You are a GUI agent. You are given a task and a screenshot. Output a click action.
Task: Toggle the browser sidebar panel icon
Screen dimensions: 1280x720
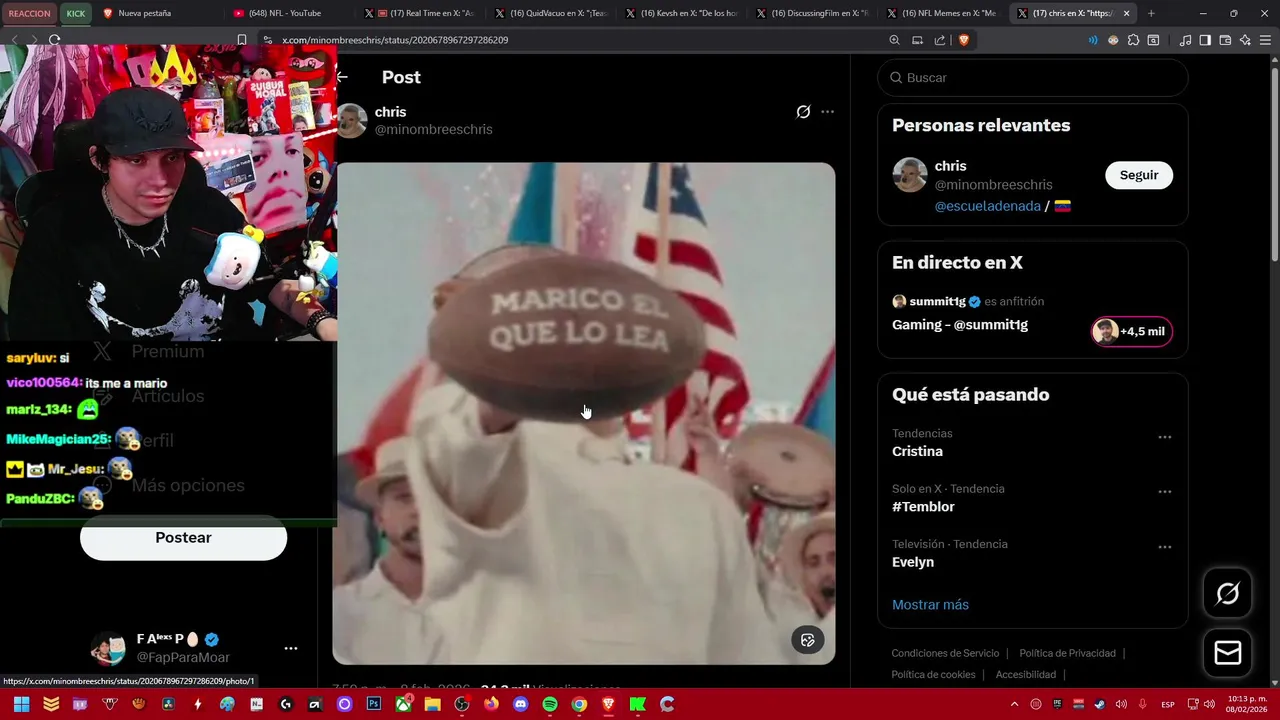click(x=1205, y=40)
